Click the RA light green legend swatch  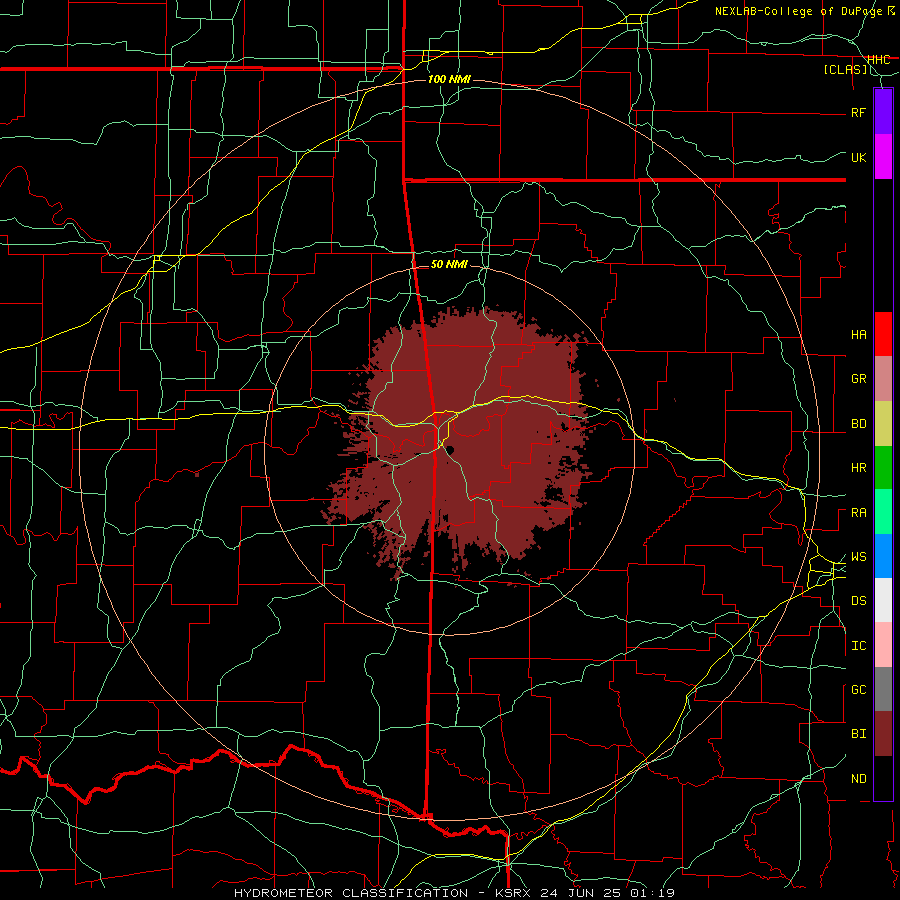tap(883, 512)
